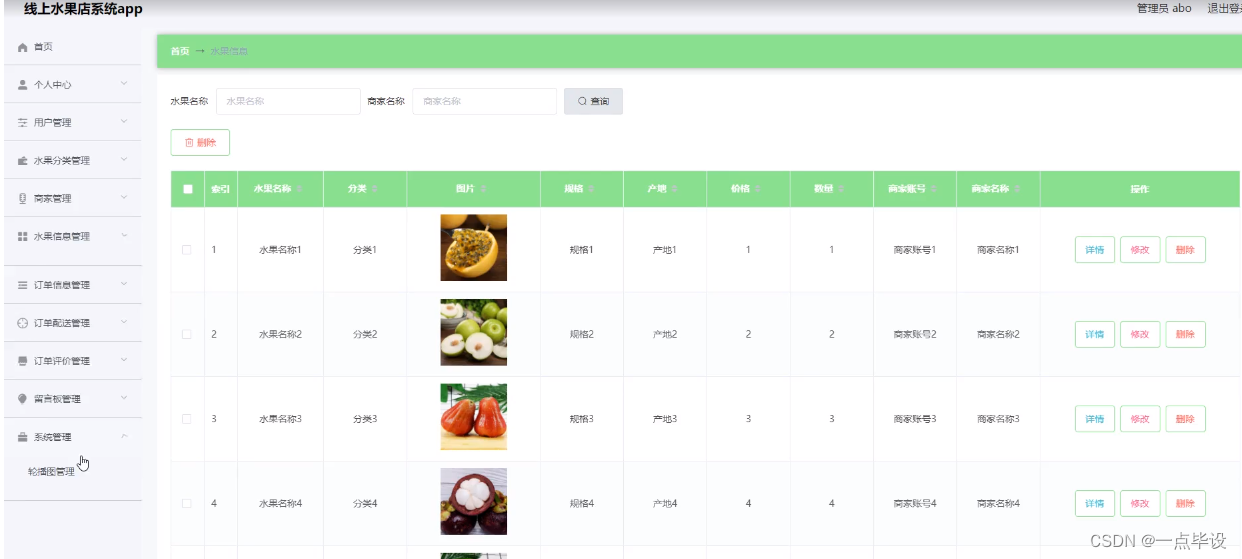Expand the 留言板管理 menu chevron

click(124, 398)
